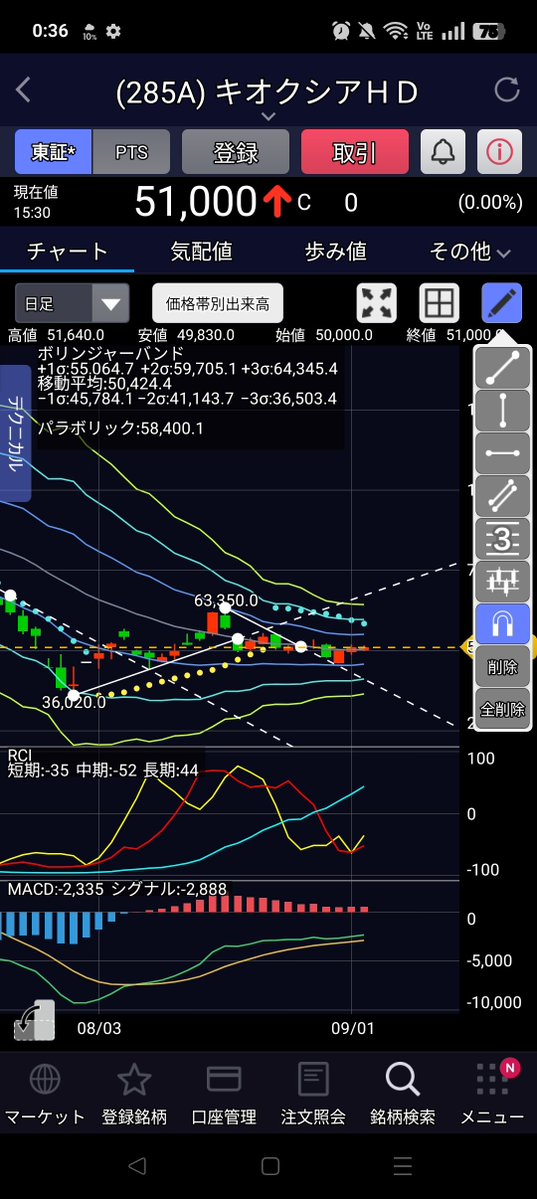
Task: Select the チャート tab
Action: pos(67,252)
